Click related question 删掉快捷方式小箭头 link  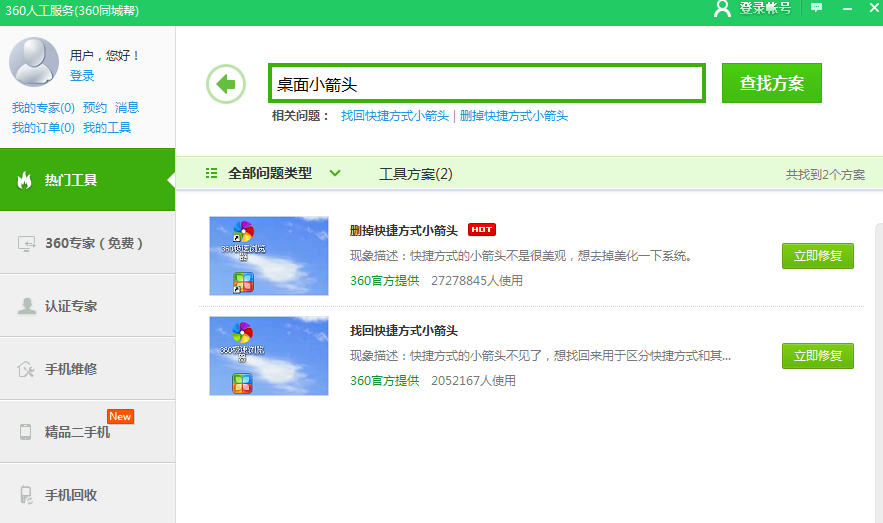514,116
